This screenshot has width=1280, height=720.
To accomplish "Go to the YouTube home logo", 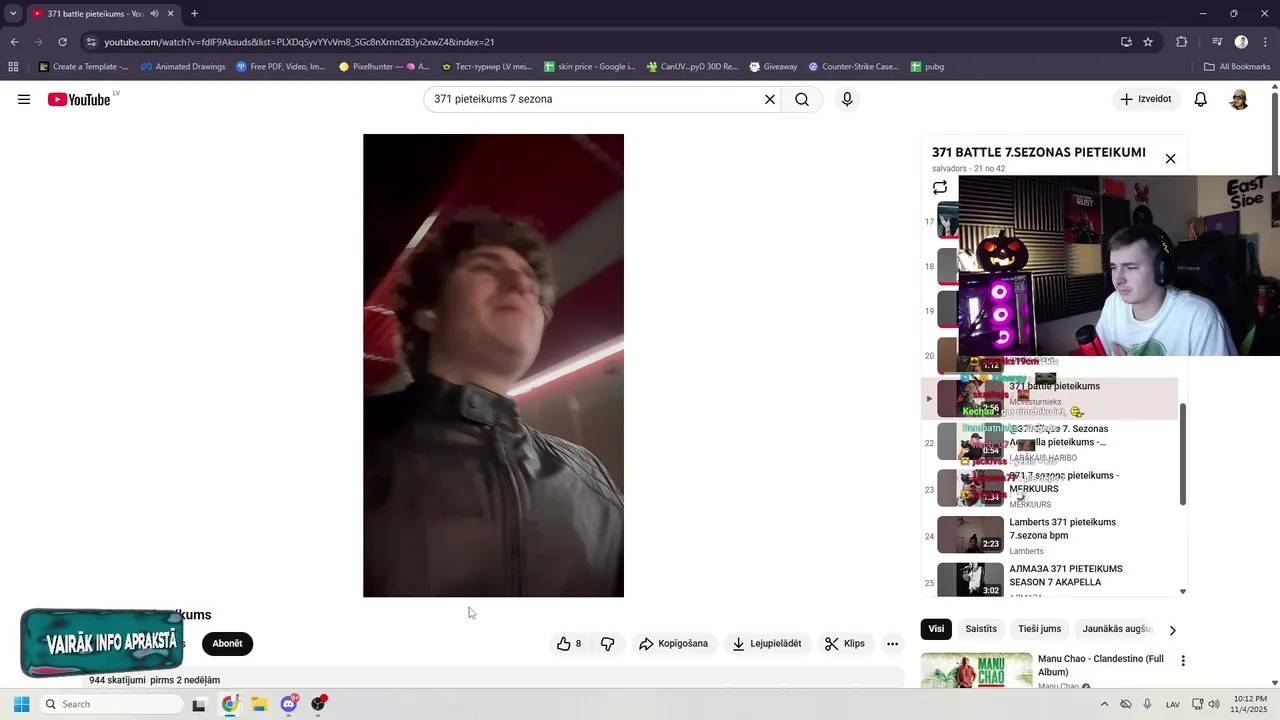I will (79, 99).
